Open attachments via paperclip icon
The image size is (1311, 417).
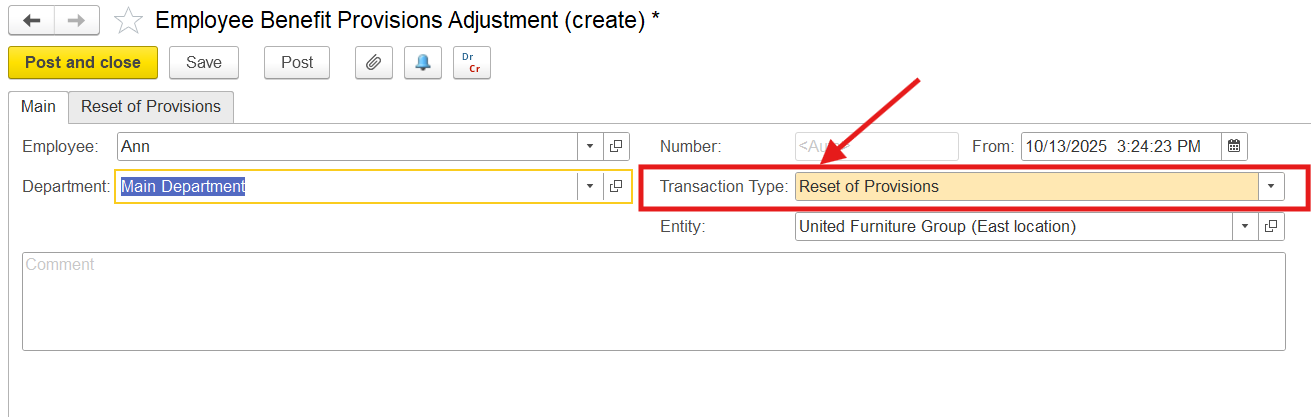(x=373, y=62)
